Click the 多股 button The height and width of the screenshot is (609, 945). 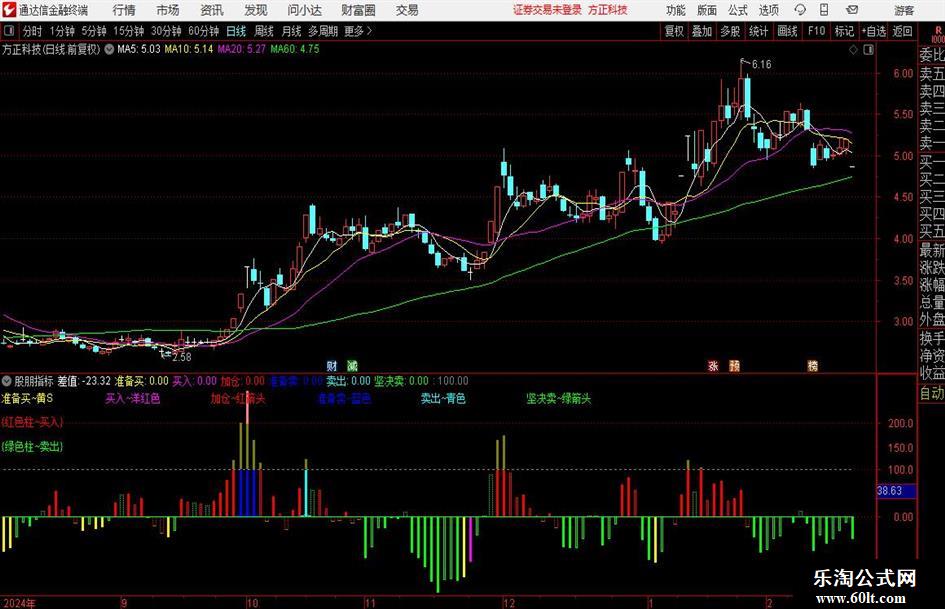point(730,31)
